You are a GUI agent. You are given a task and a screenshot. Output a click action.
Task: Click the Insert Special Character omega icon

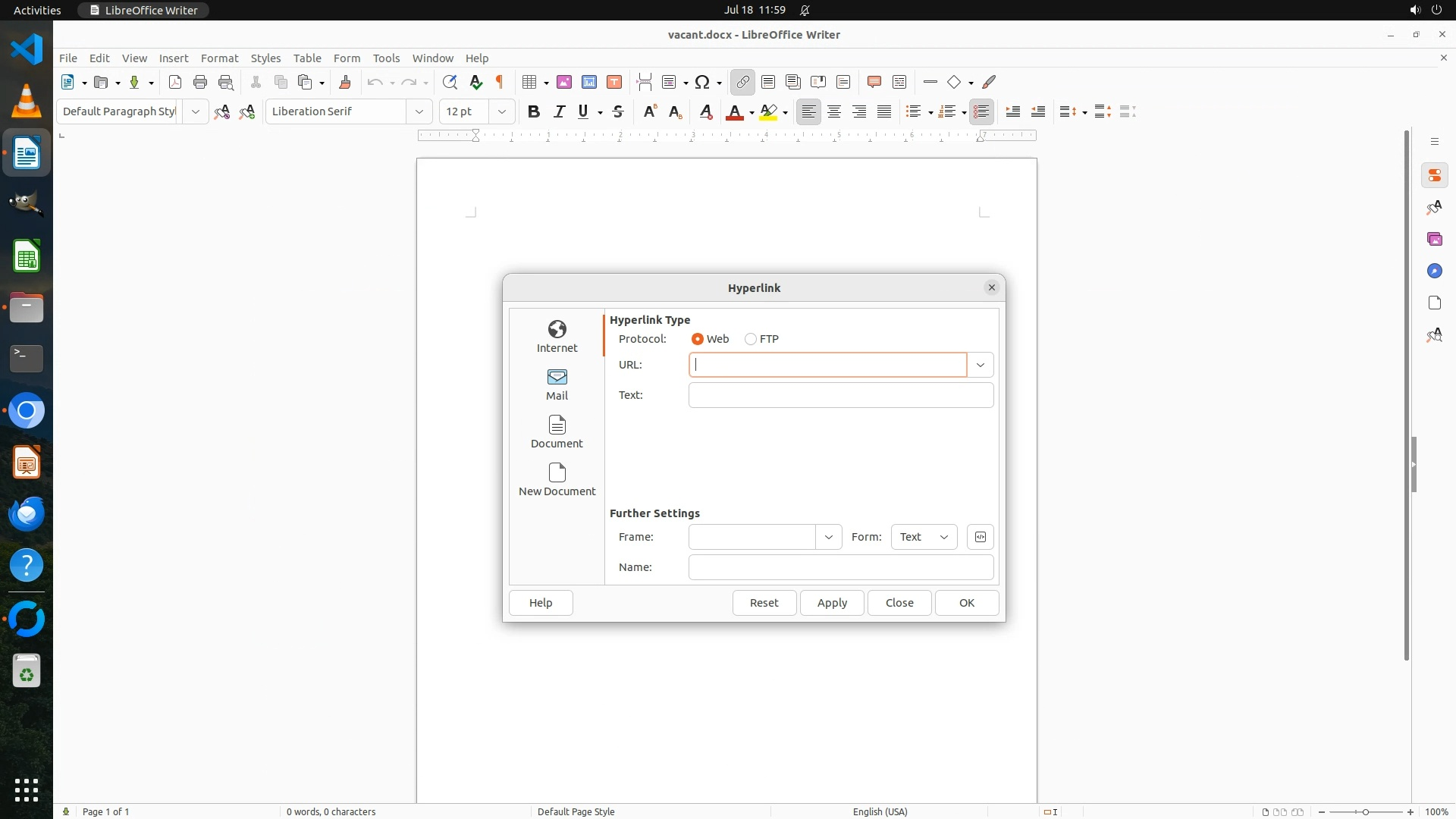702,82
